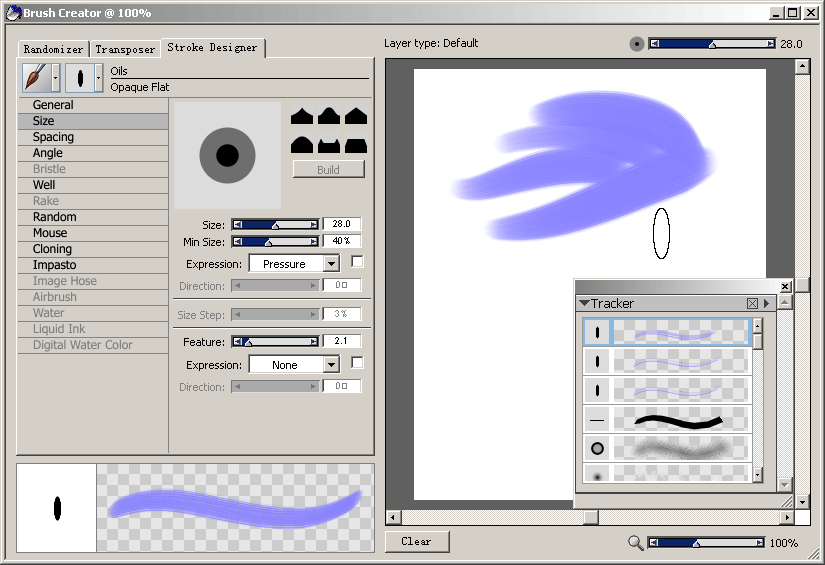825x565 pixels.
Task: Select first Tracker brush with highlighted stroke
Action: coord(667,332)
